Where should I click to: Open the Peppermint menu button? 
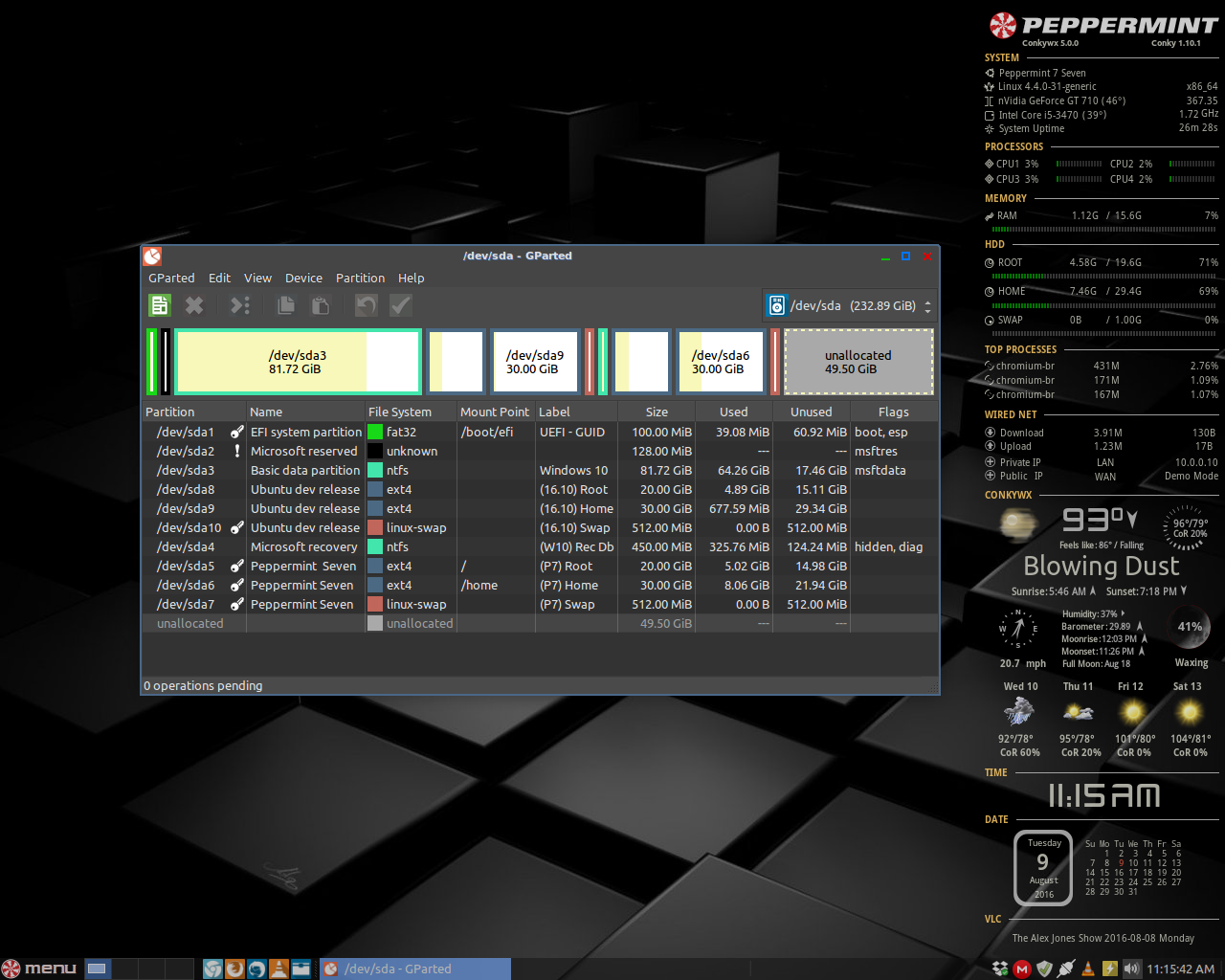(39, 969)
